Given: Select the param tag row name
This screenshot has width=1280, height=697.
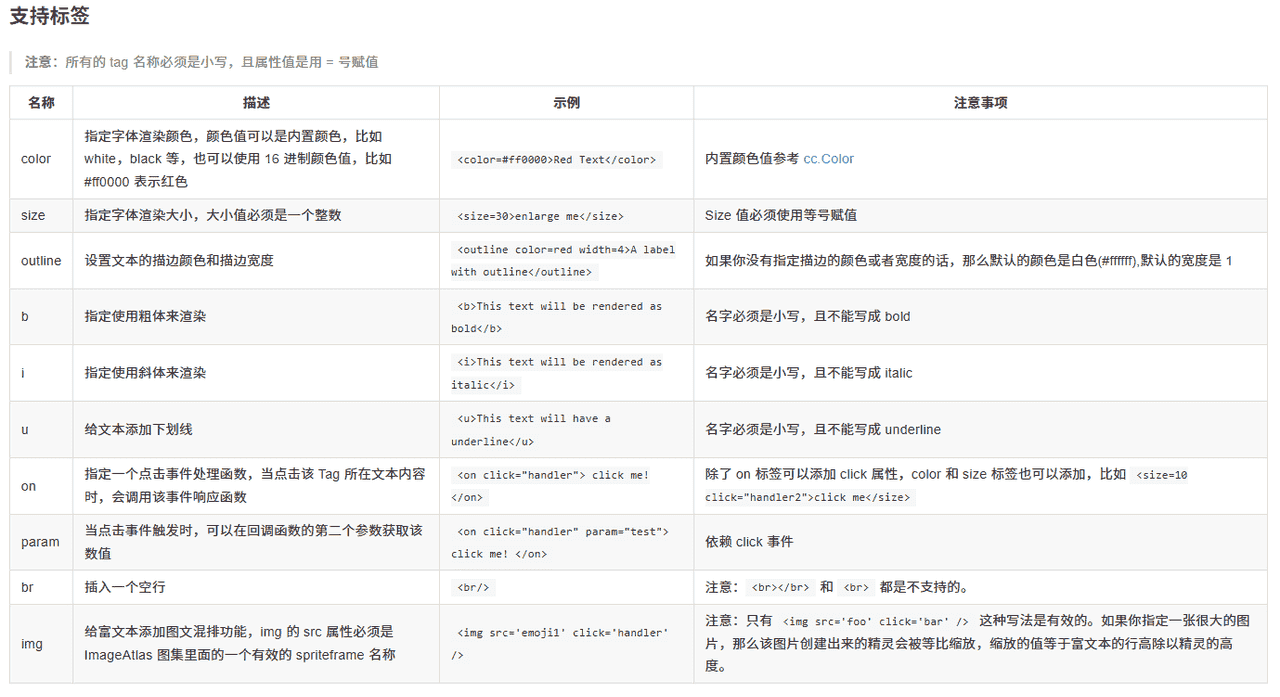Looking at the screenshot, I should [37, 541].
